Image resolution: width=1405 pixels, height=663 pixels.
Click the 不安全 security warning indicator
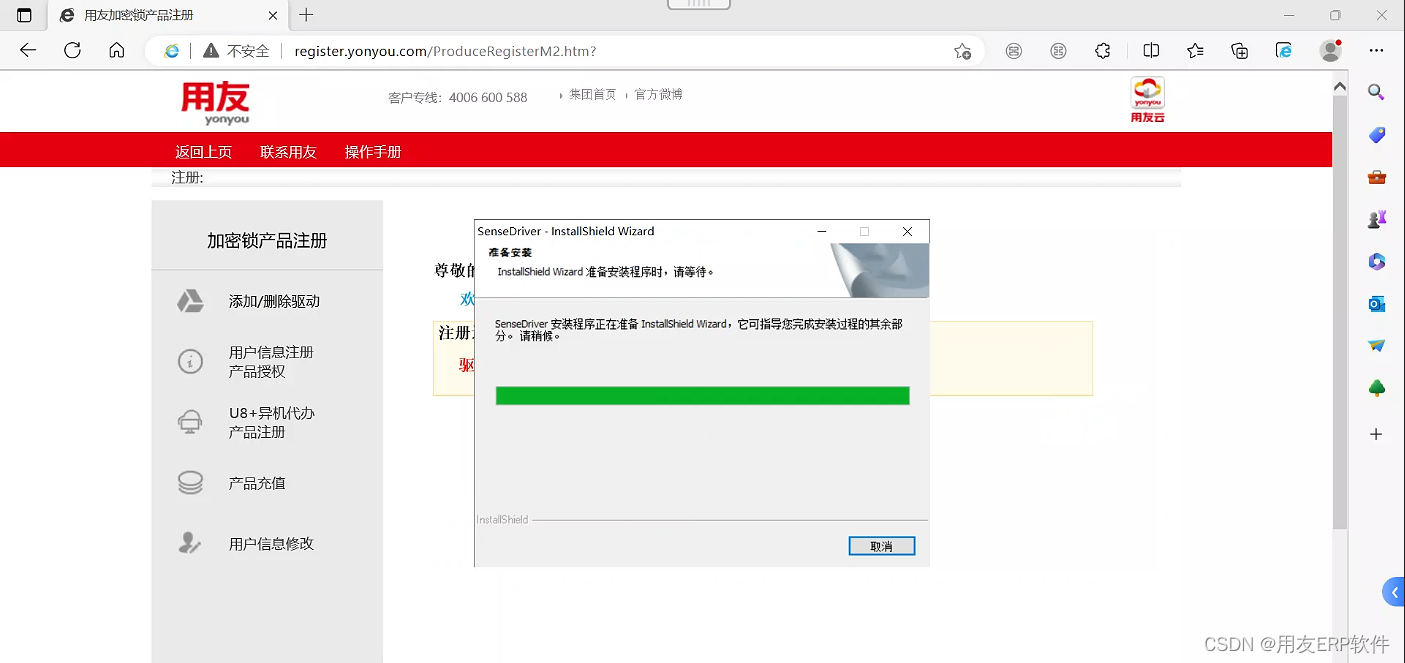236,51
